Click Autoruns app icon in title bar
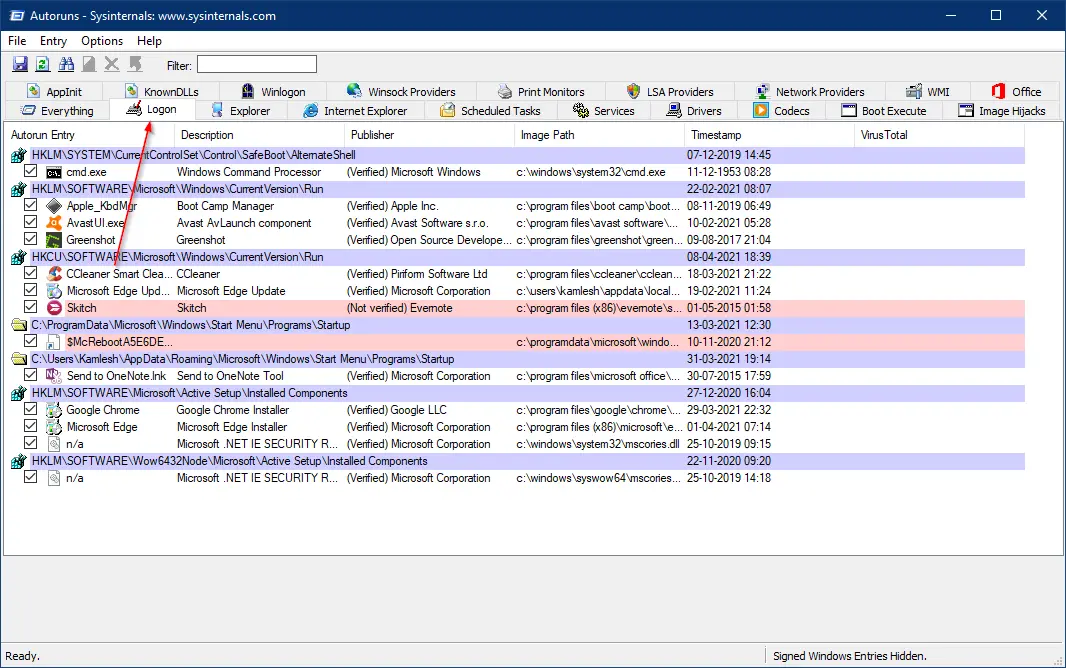 tap(17, 16)
